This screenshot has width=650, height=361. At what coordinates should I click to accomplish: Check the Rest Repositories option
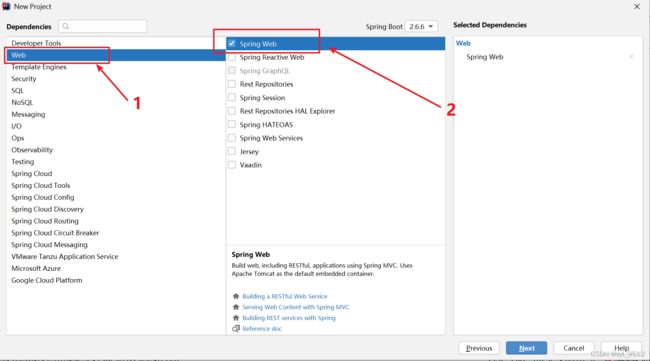click(232, 84)
